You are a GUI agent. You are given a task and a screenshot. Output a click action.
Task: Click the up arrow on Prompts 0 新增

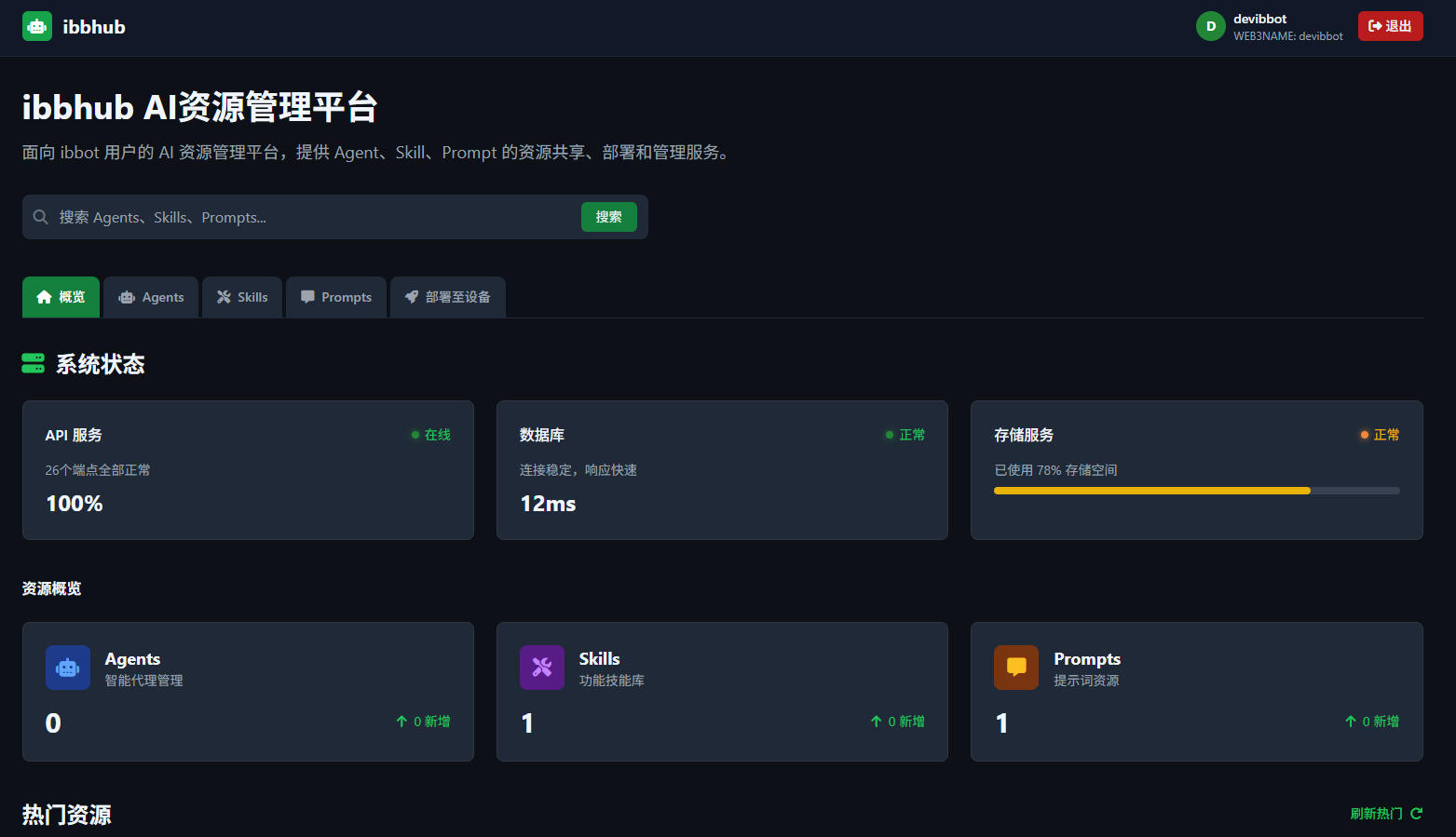[1351, 722]
